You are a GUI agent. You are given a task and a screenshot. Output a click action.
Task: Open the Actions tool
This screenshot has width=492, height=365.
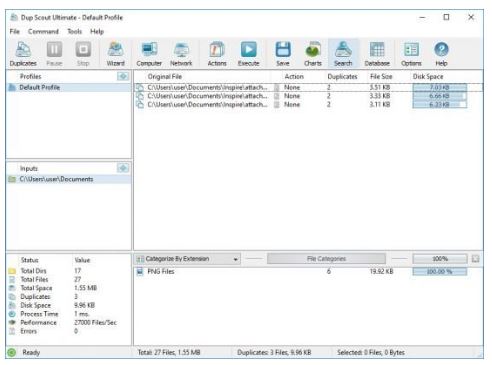click(x=217, y=53)
